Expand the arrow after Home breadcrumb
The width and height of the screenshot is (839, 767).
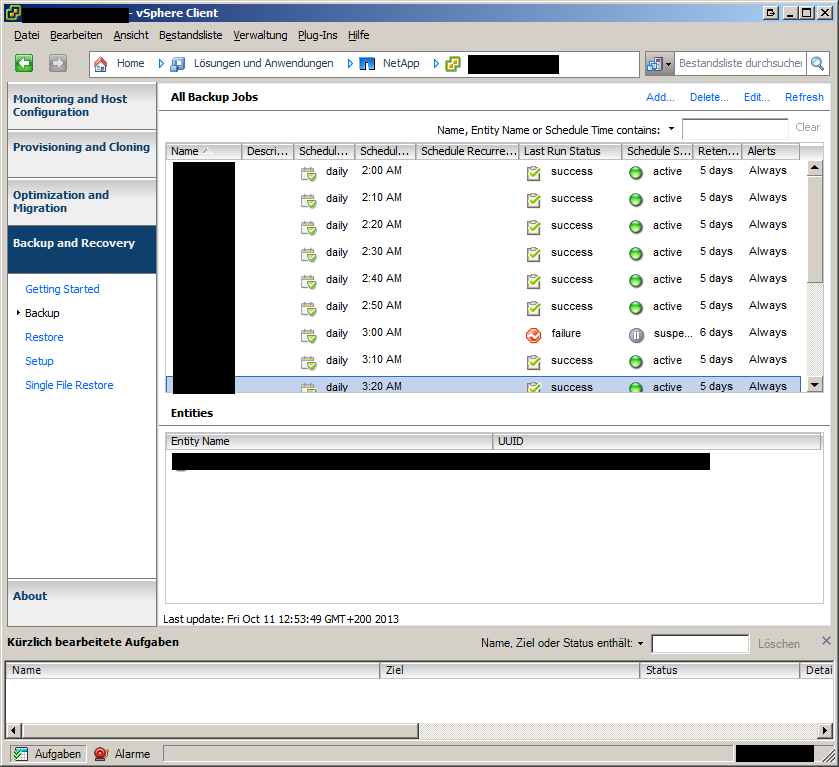(161, 64)
